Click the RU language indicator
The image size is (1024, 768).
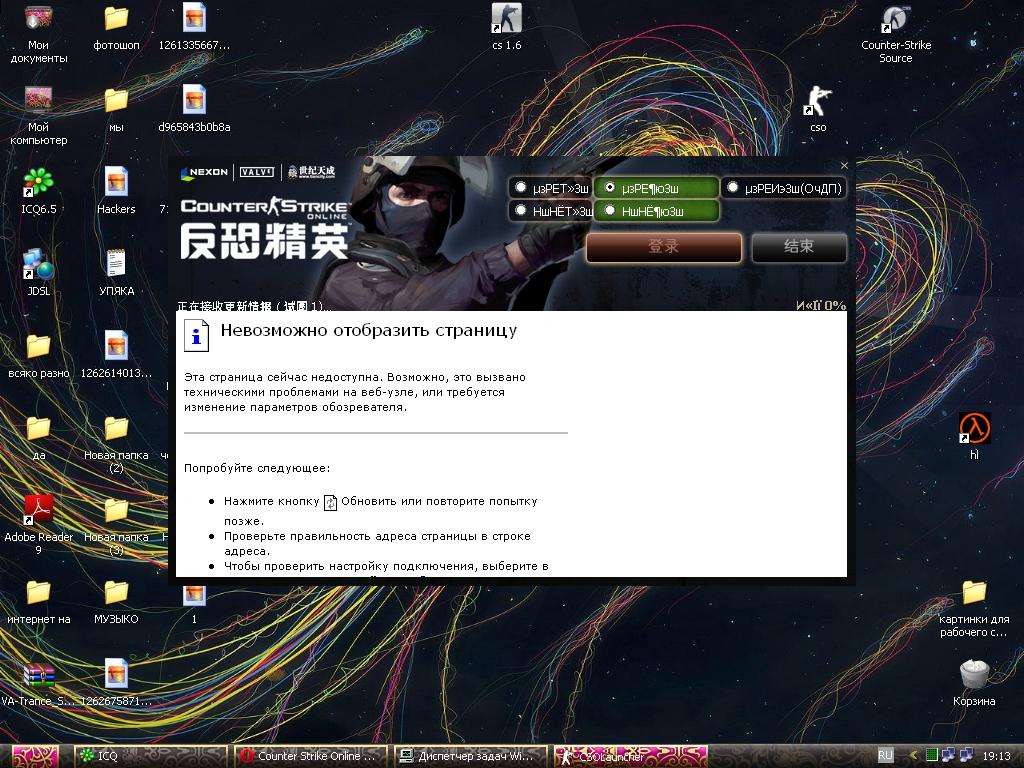(885, 755)
